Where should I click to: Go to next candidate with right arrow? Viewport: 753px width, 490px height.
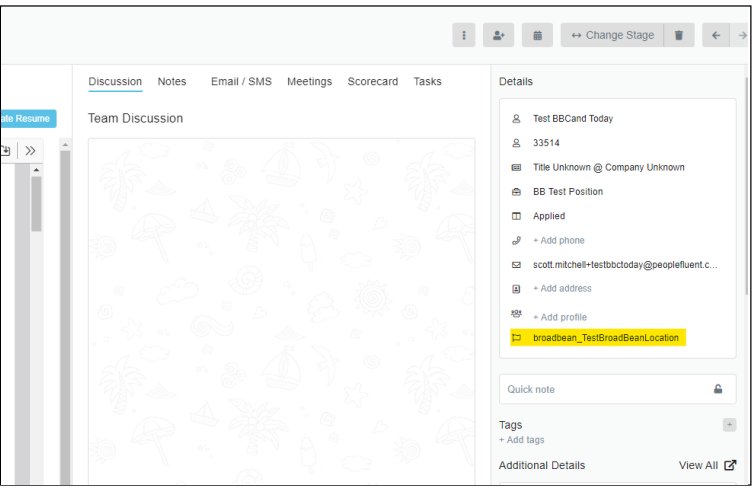coord(741,35)
